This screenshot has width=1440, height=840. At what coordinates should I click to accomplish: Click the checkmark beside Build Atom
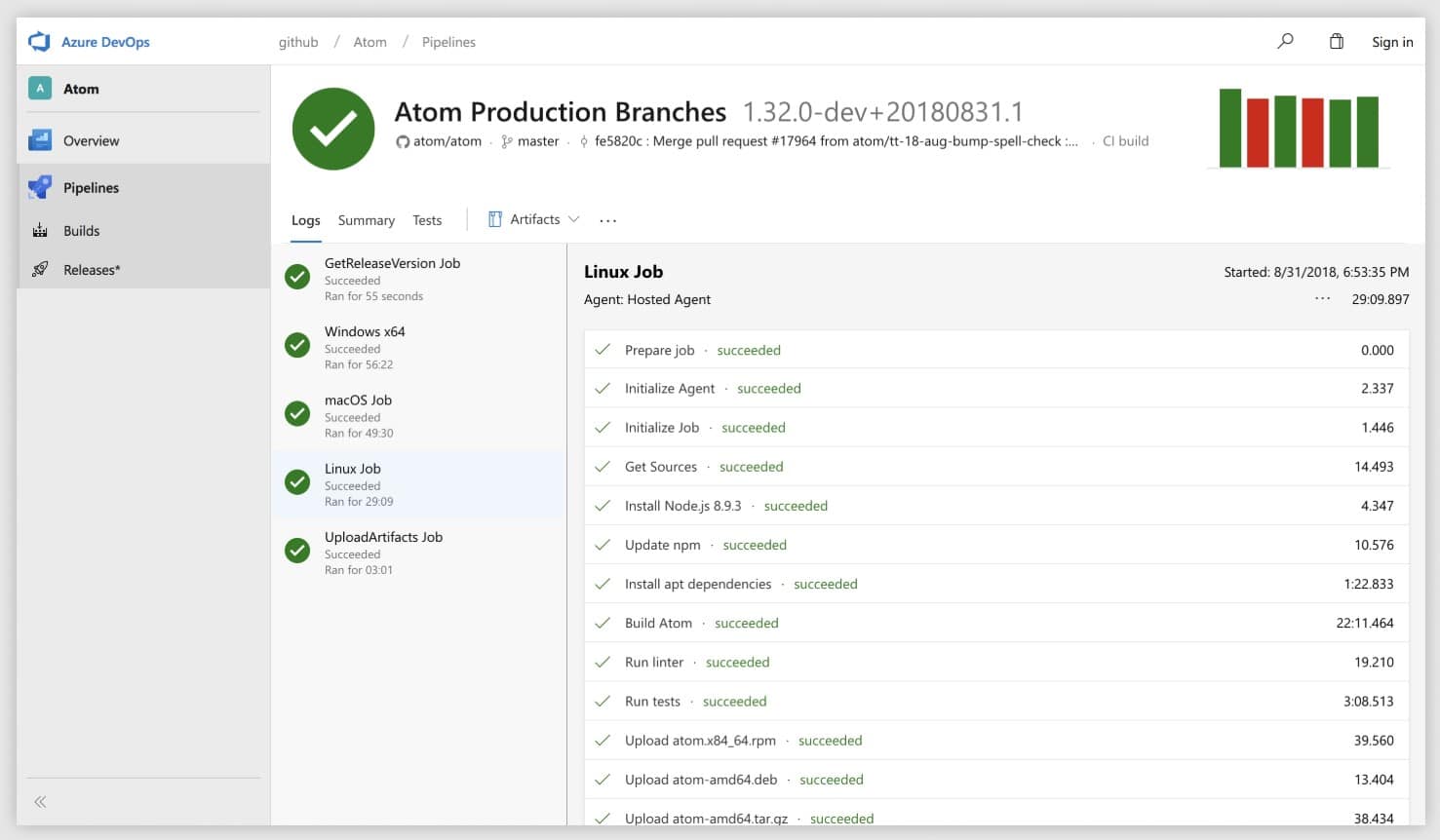tap(603, 622)
